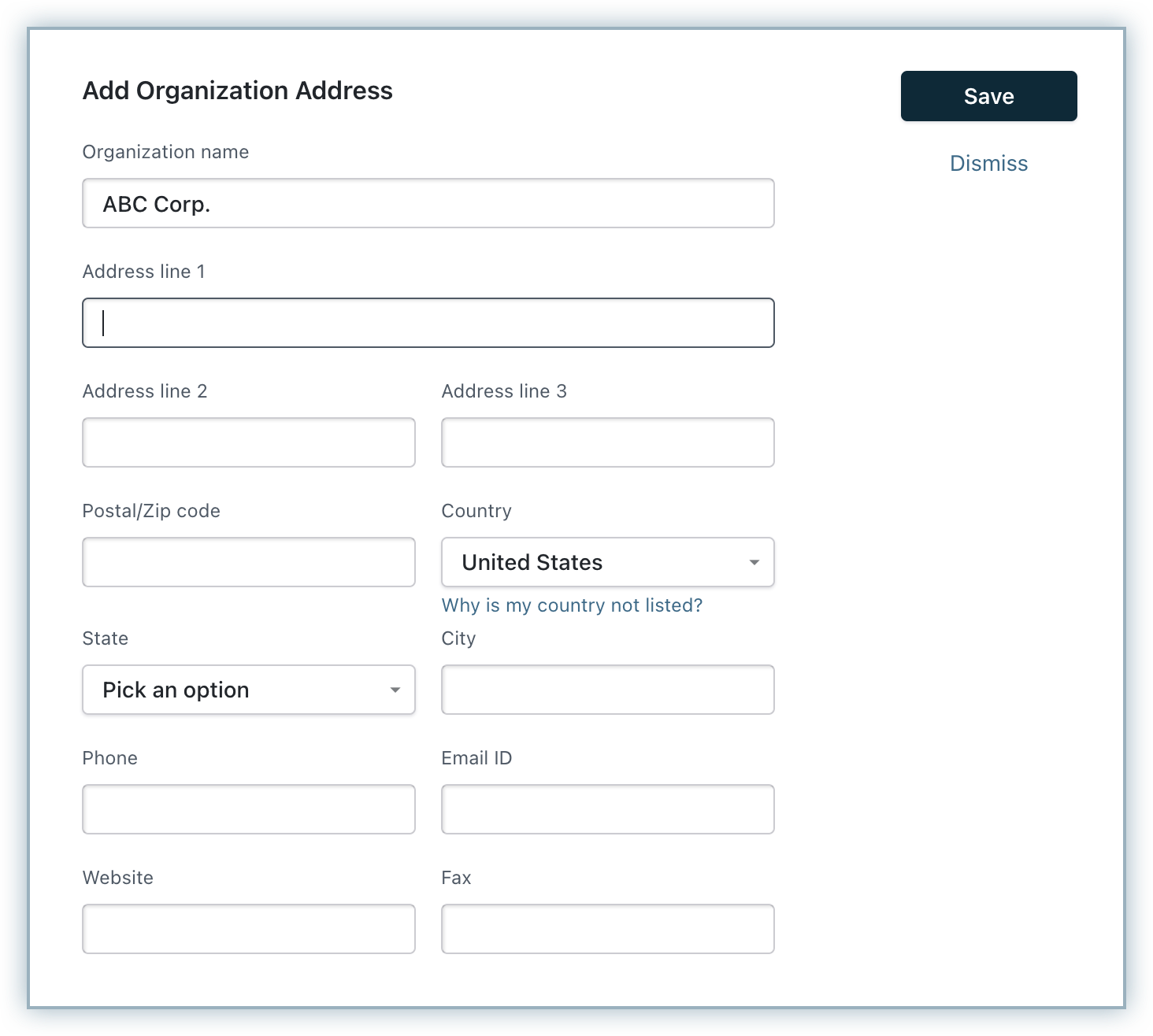Select the Address line 2 input box
The width and height of the screenshot is (1153, 1036).
point(249,442)
